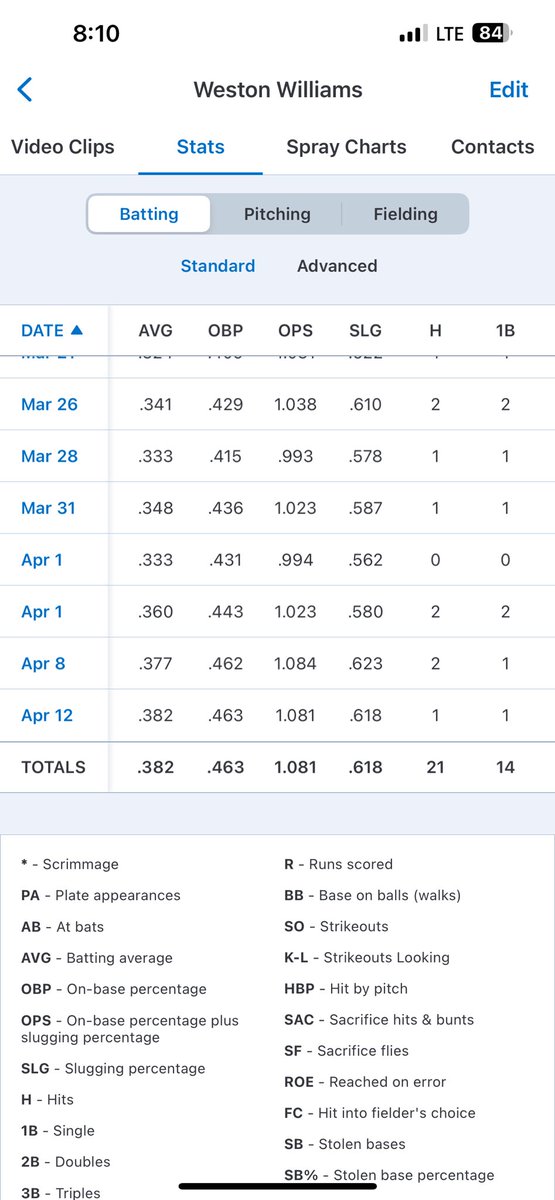Viewport: 555px width, 1200px height.
Task: Switch to the Pitching segment
Action: [x=277, y=214]
